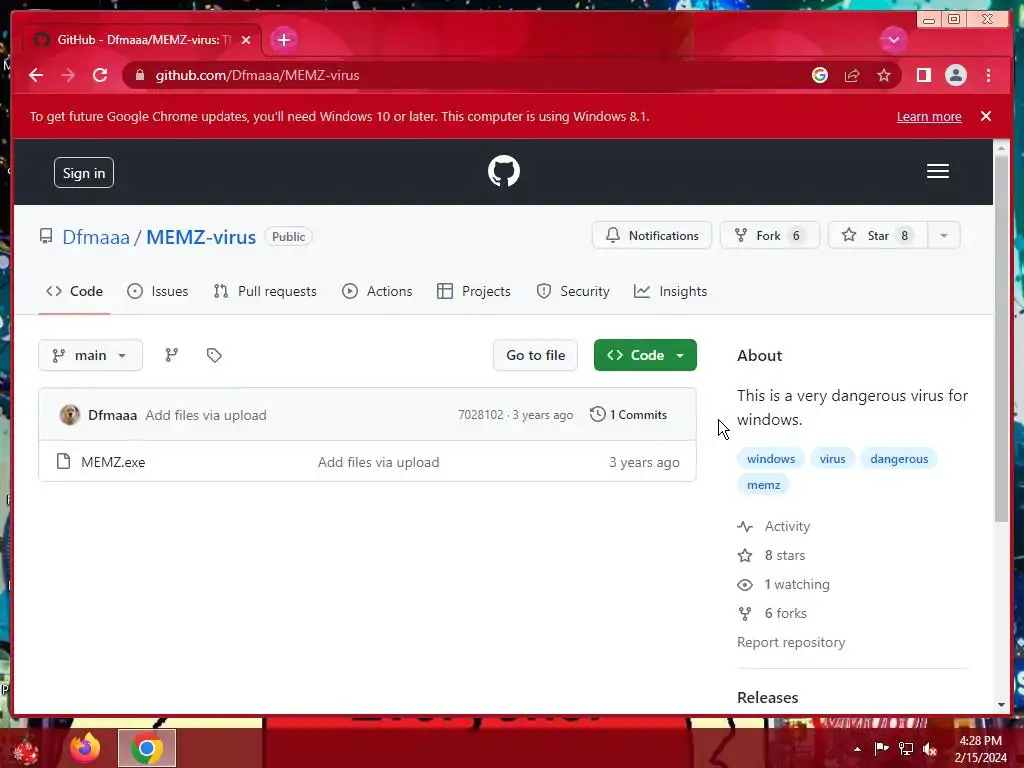Go back to previous page in Chrome

point(36,75)
